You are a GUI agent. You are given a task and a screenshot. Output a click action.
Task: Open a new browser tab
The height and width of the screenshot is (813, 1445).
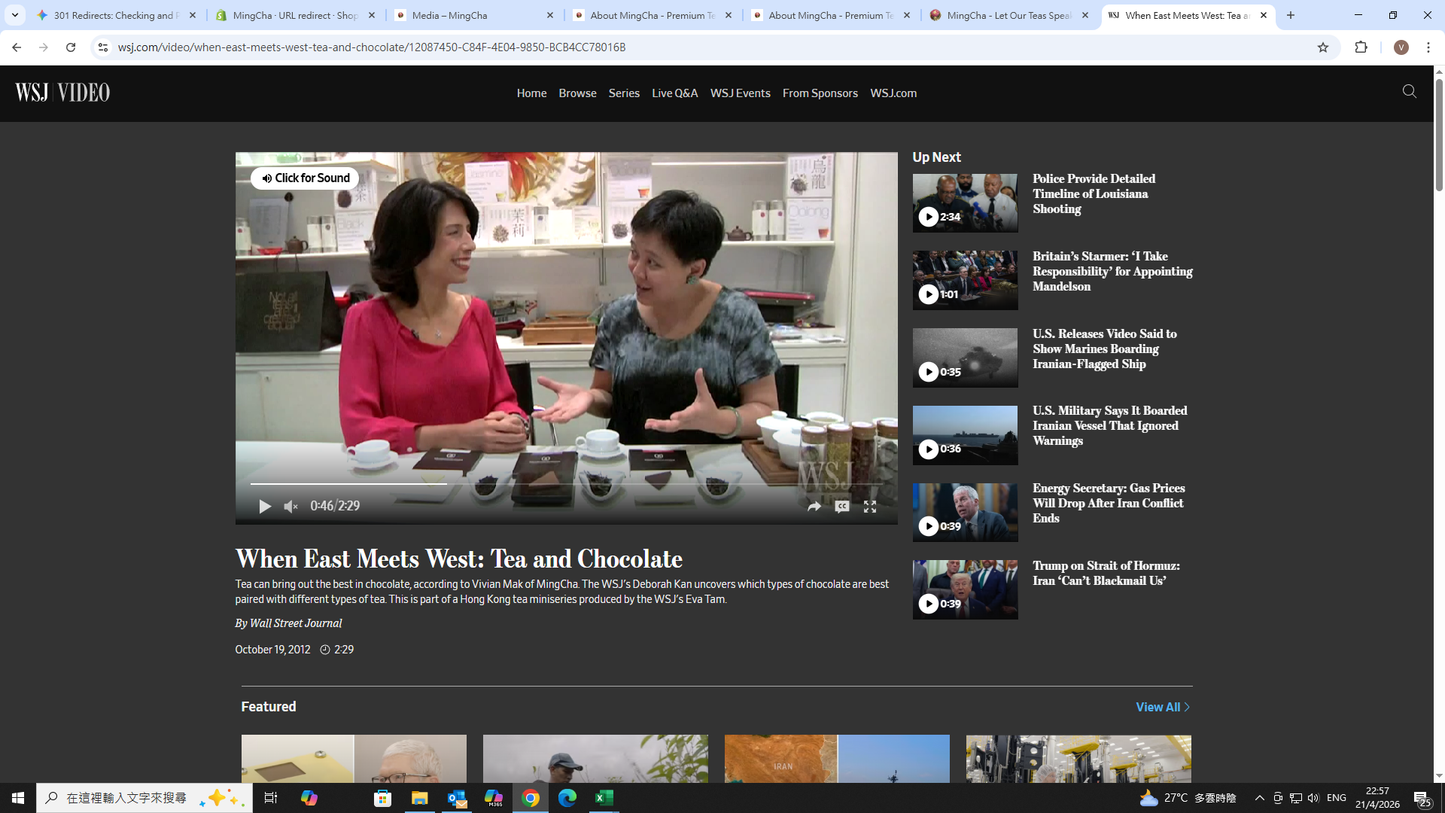(1291, 15)
